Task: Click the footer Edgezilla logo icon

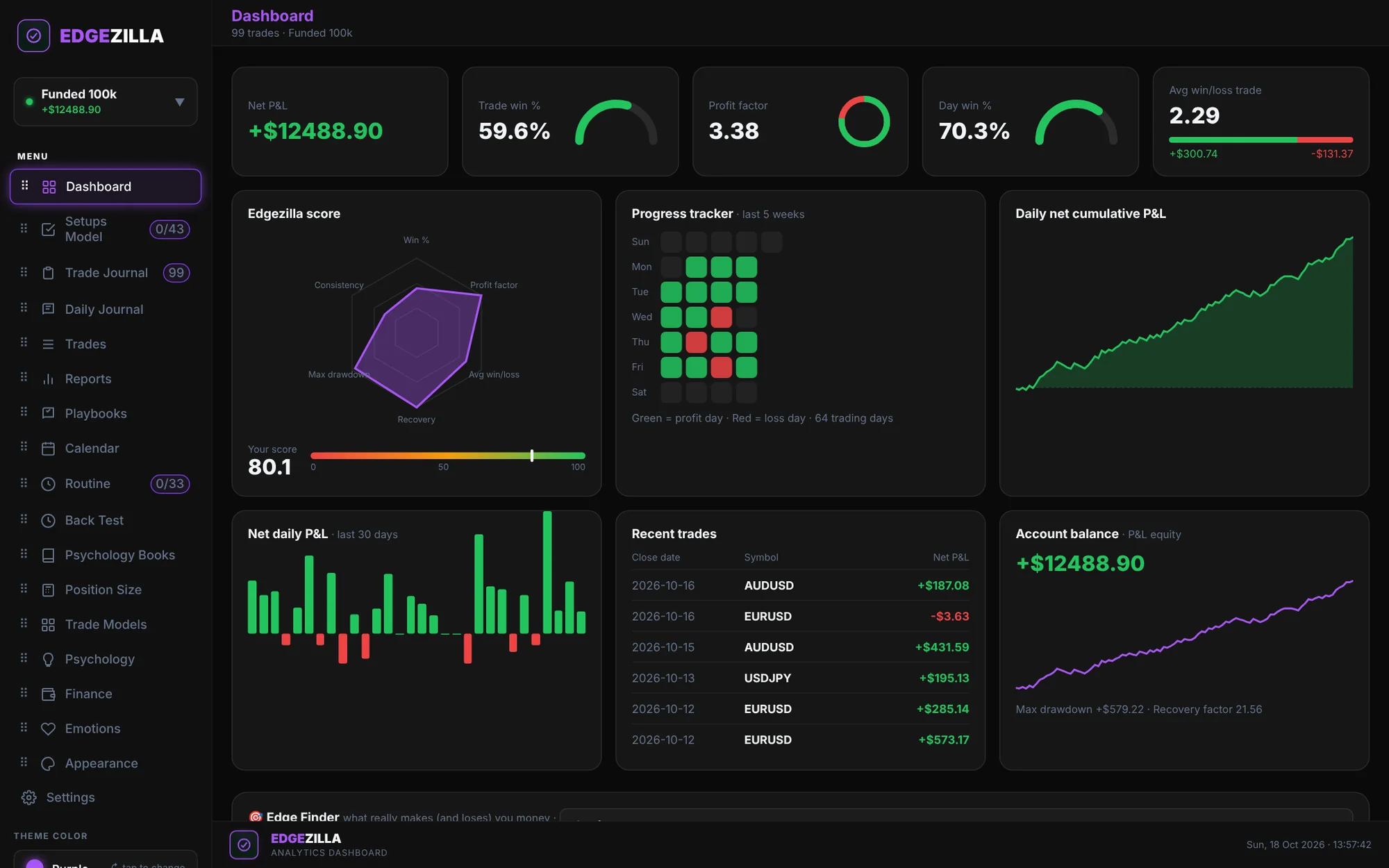Action: 244,844
